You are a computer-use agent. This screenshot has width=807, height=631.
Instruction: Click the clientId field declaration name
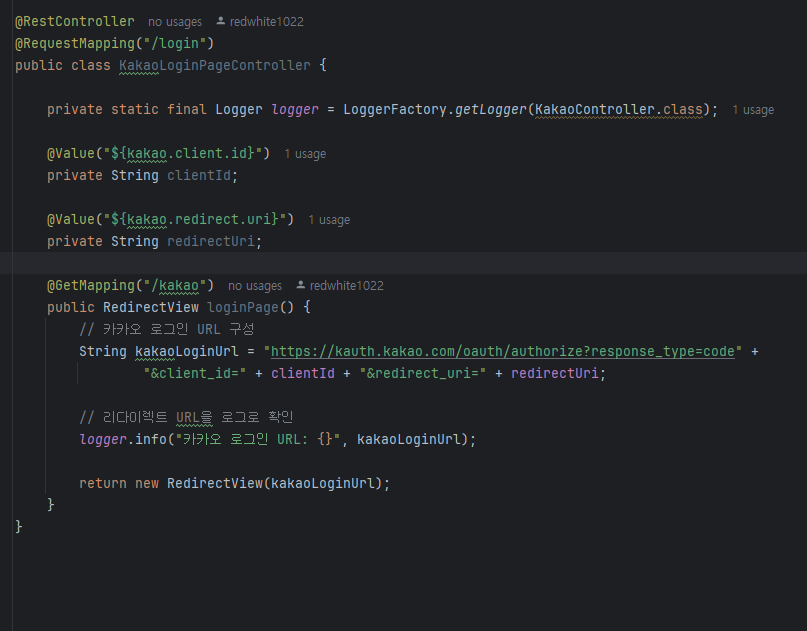(x=199, y=176)
